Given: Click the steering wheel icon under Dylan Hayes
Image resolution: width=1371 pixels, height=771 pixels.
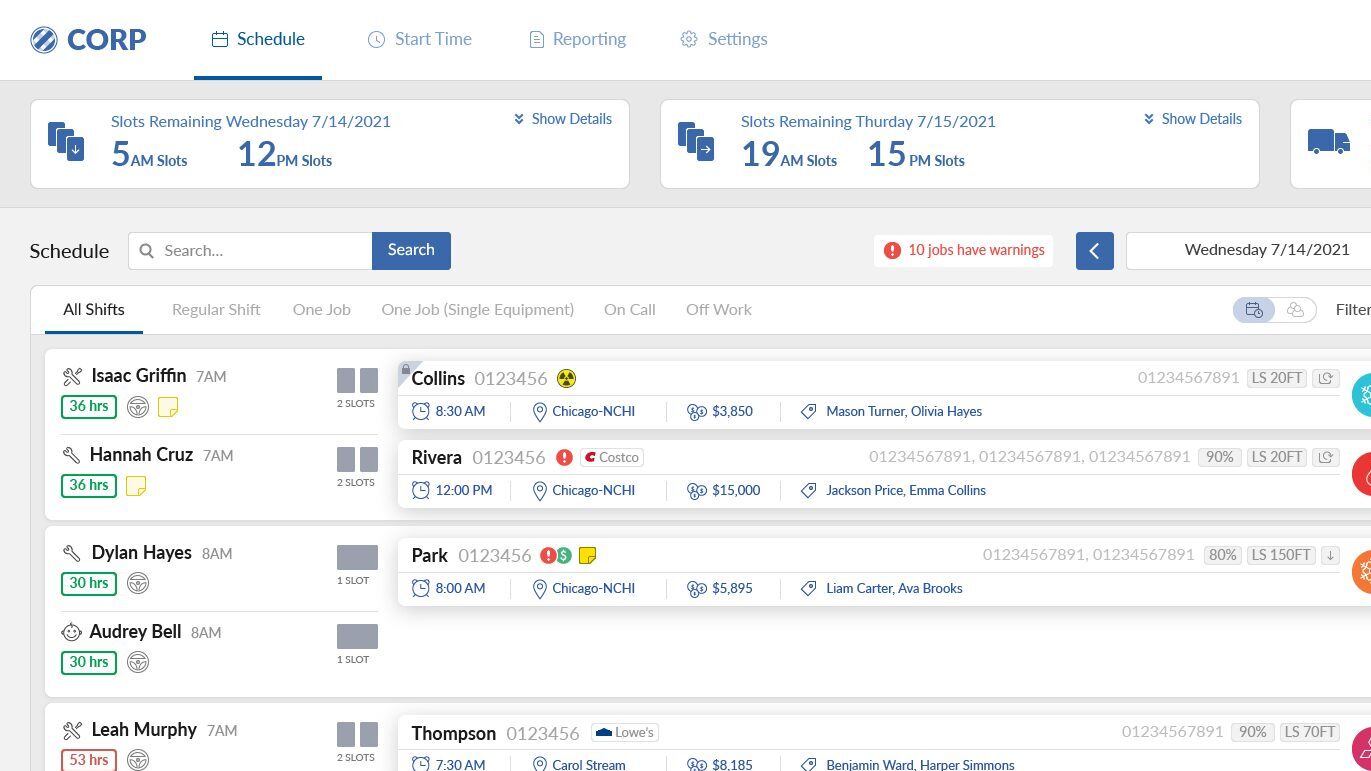Looking at the screenshot, I should pos(138,583).
